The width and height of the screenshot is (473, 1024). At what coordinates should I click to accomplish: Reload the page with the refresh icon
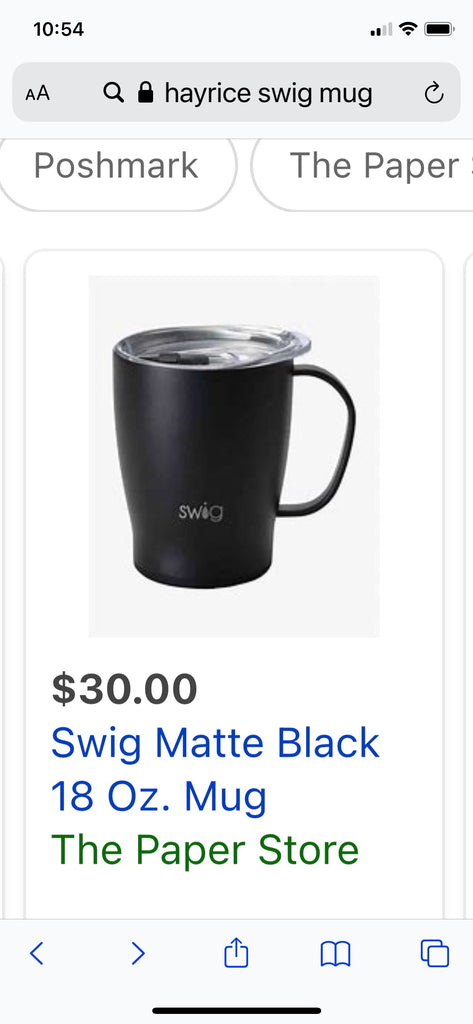(434, 93)
